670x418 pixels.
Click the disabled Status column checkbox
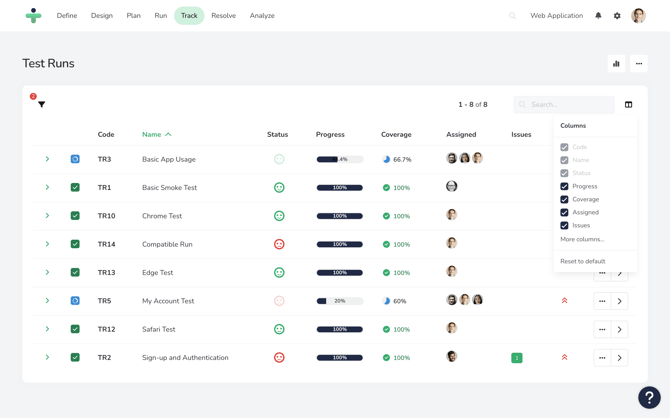click(x=564, y=173)
